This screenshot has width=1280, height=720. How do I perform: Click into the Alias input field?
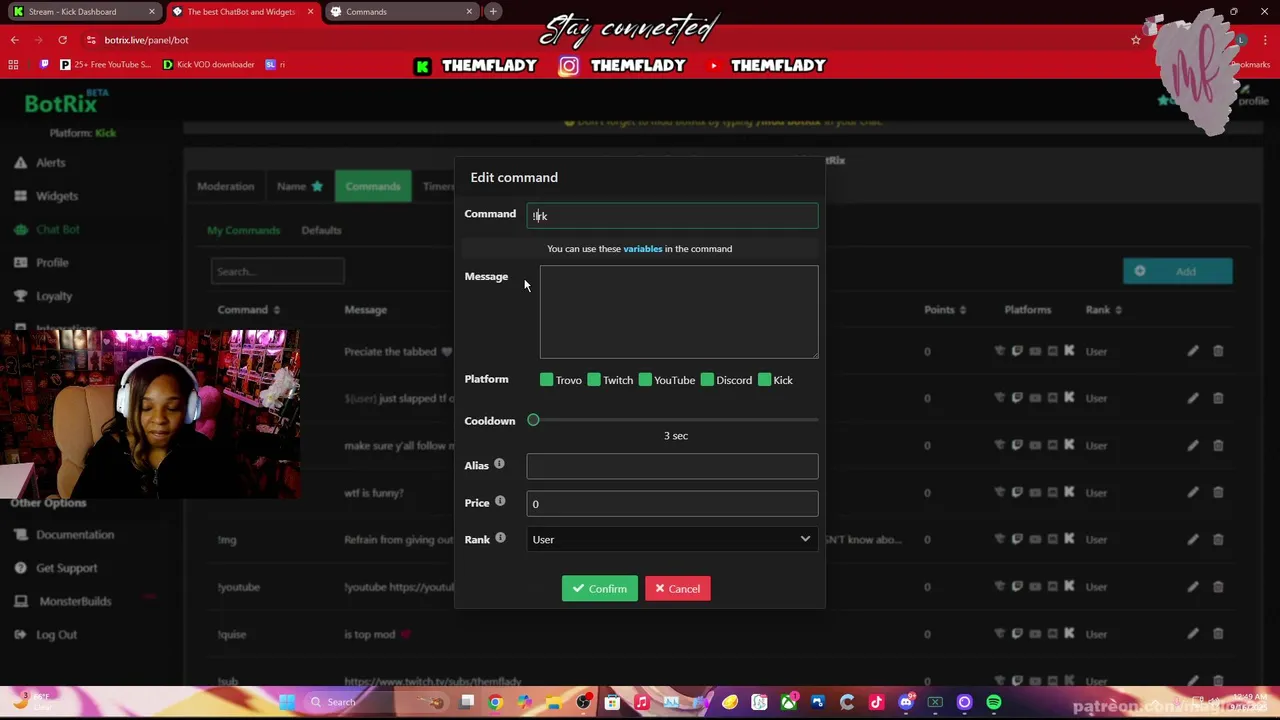pos(672,466)
